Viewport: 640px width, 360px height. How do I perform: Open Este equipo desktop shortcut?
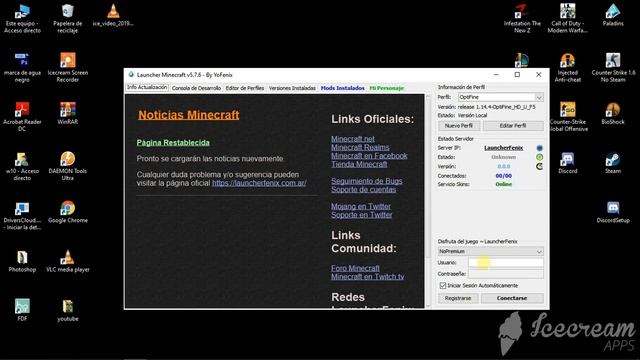(22, 19)
